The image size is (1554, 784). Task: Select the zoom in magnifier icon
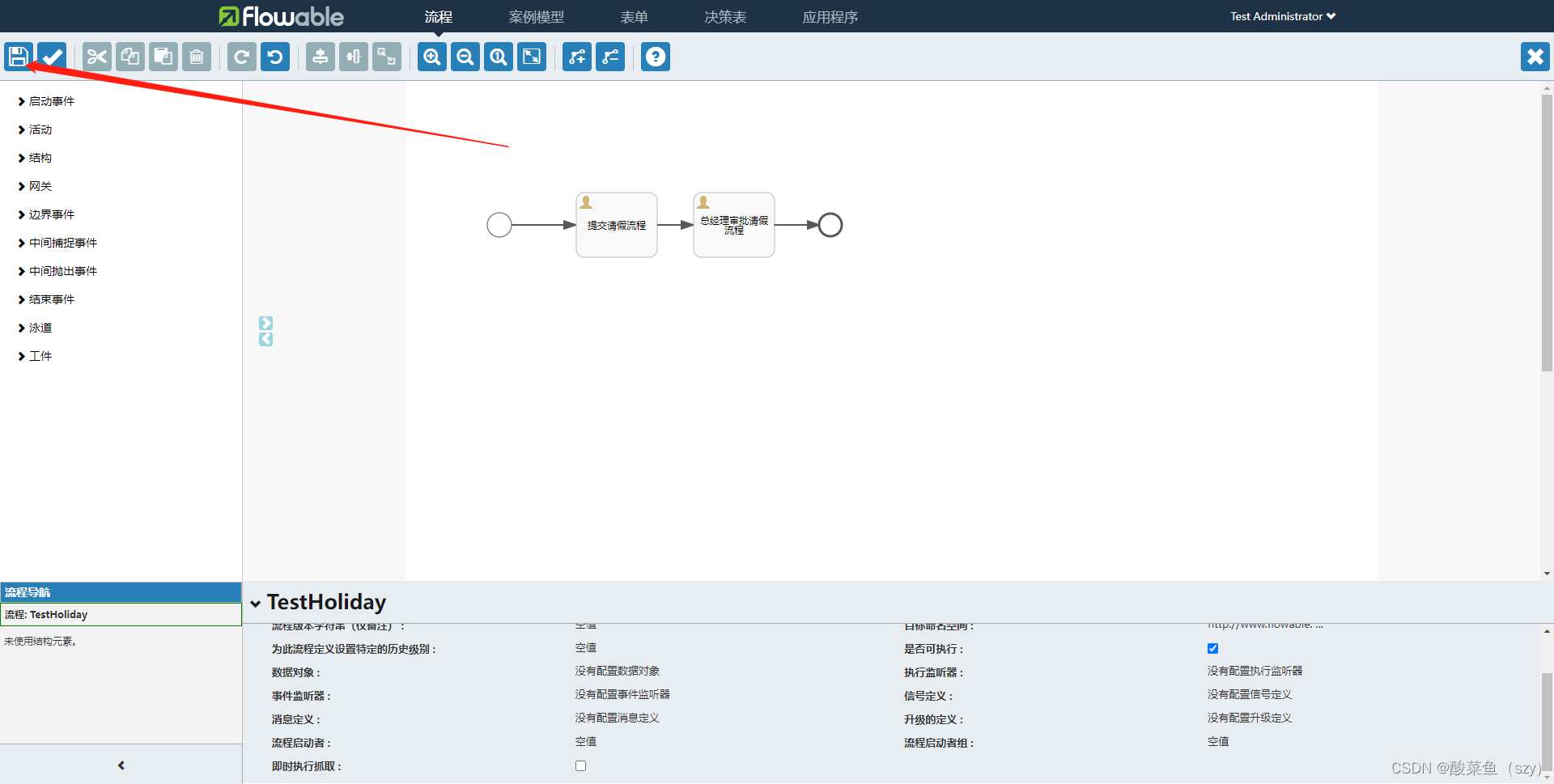pyautogui.click(x=431, y=57)
